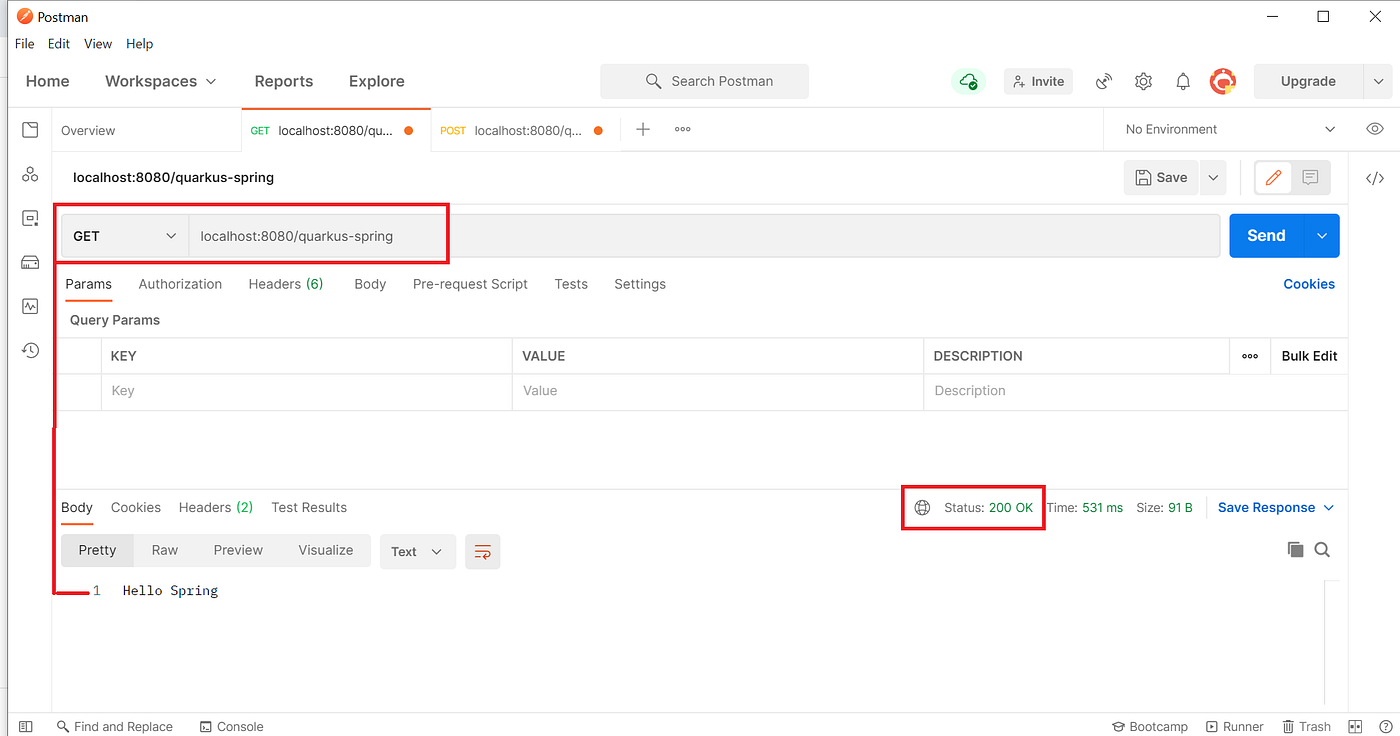
Task: Click the query param Key field
Action: point(306,391)
